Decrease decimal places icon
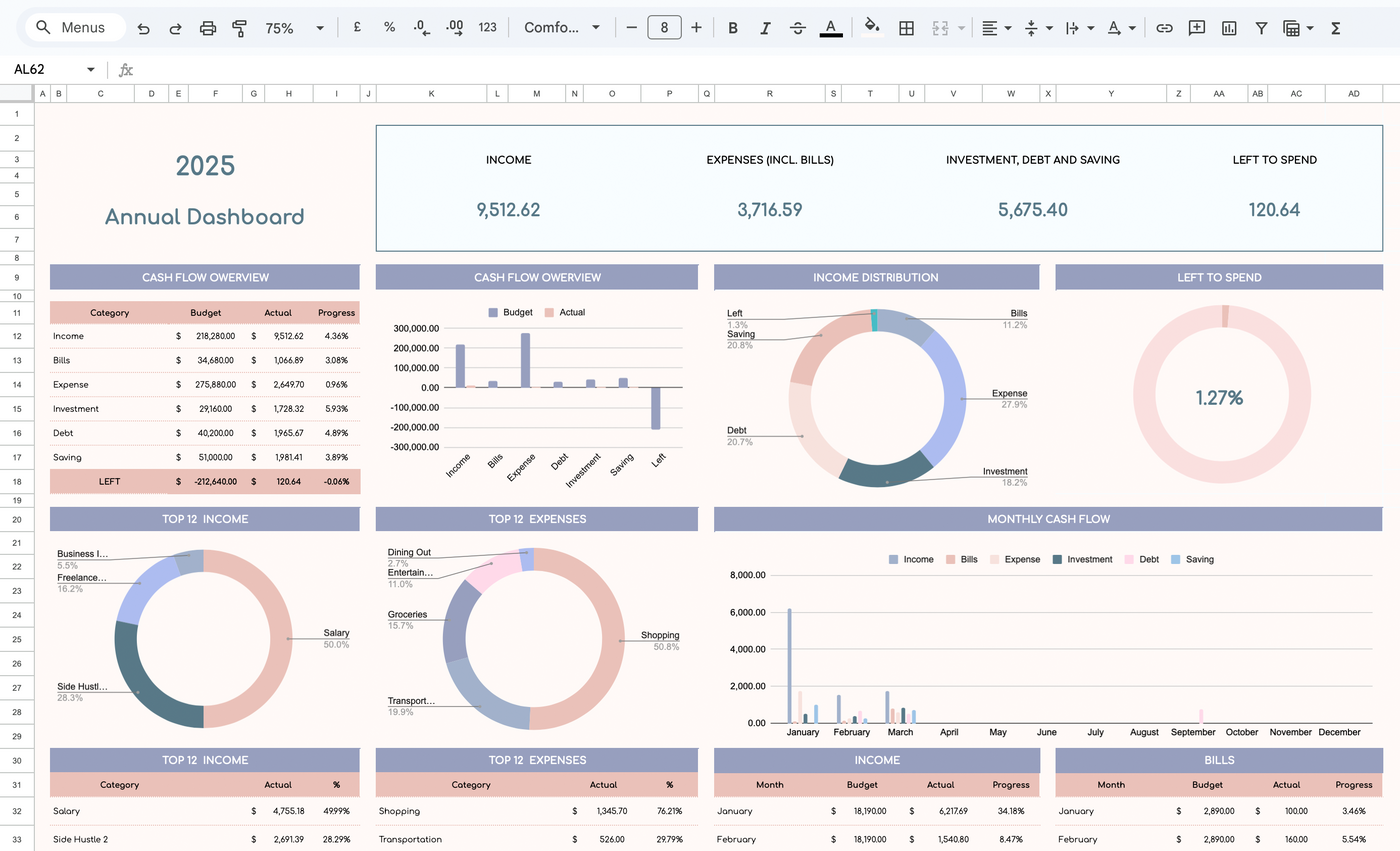This screenshot has width=1400, height=851. click(421, 28)
